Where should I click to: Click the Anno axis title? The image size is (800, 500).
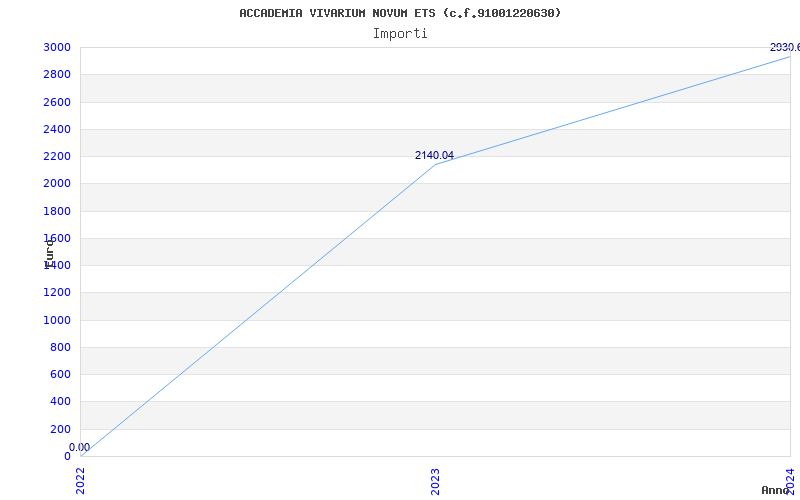tap(776, 490)
